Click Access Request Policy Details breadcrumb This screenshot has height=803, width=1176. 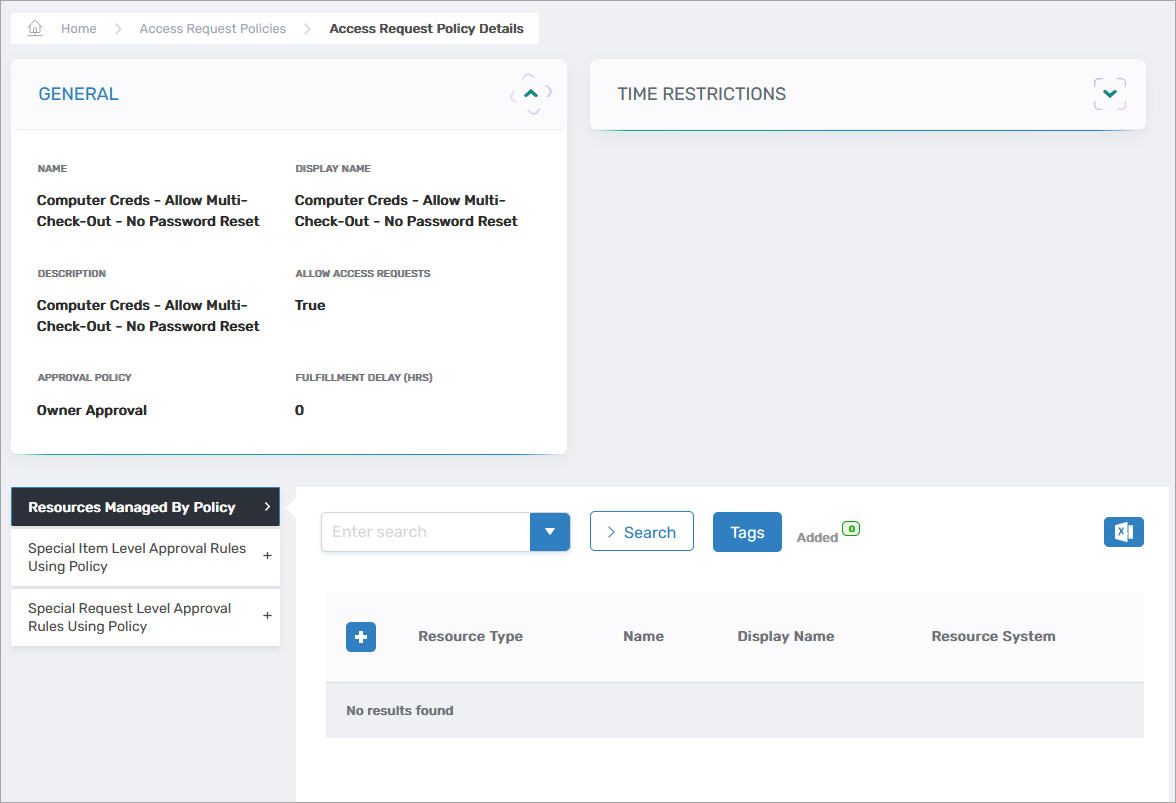[x=426, y=29]
